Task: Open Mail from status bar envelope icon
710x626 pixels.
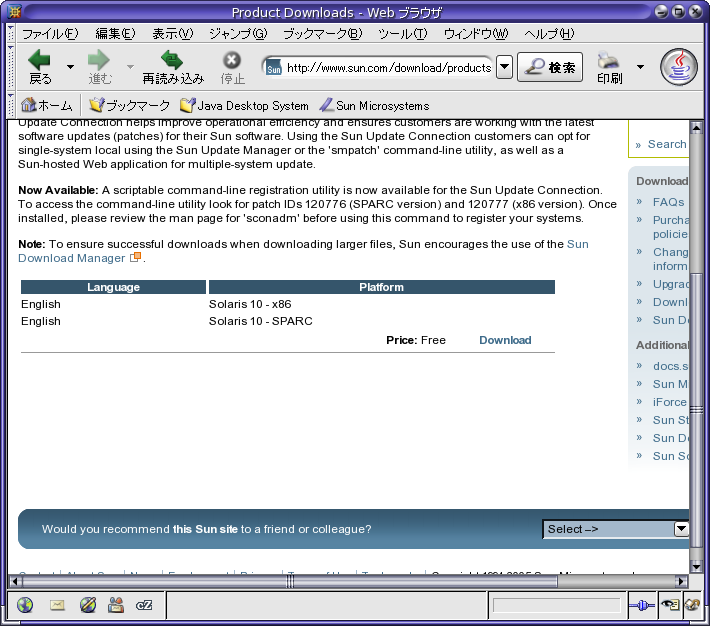Action: (x=57, y=605)
